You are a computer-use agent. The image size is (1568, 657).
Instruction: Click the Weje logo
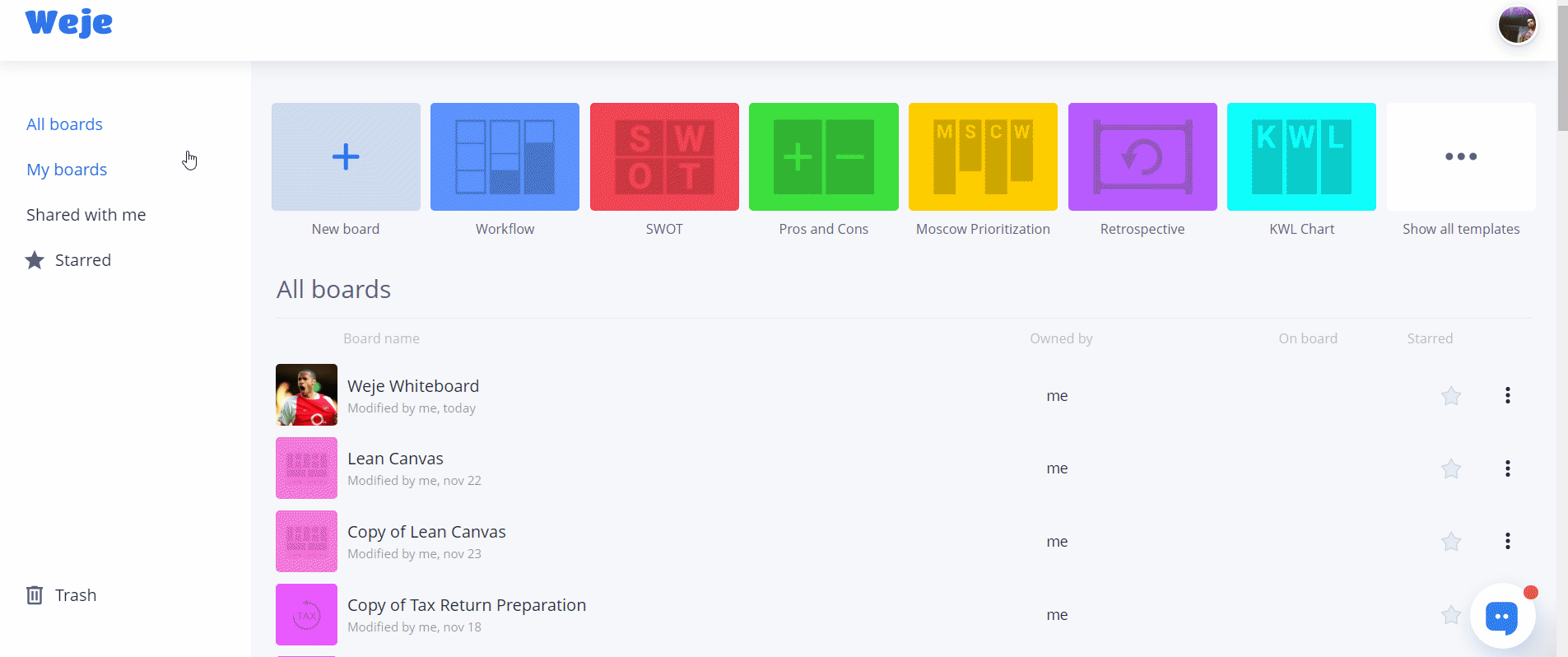pos(69,22)
